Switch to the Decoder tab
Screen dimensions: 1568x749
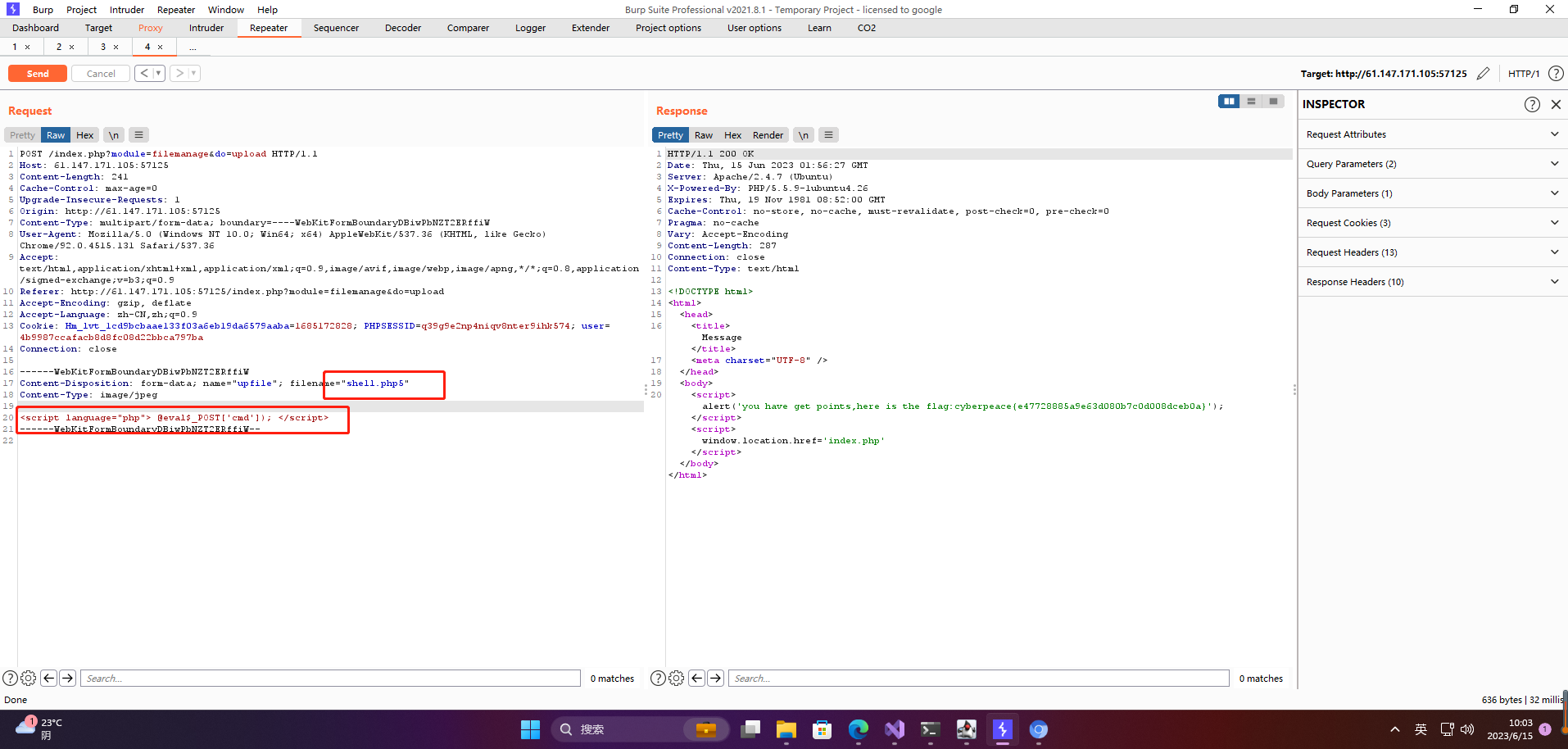(x=403, y=28)
